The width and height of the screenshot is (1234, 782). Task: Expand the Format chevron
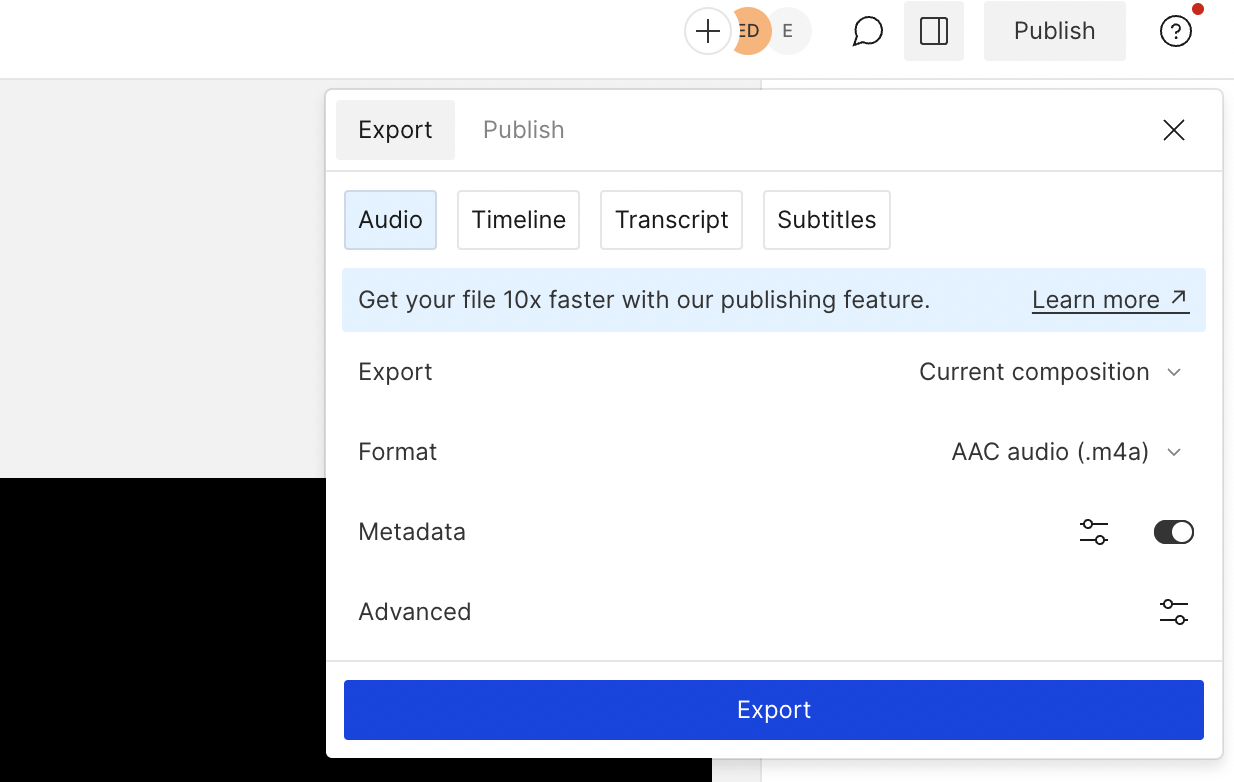(x=1175, y=452)
